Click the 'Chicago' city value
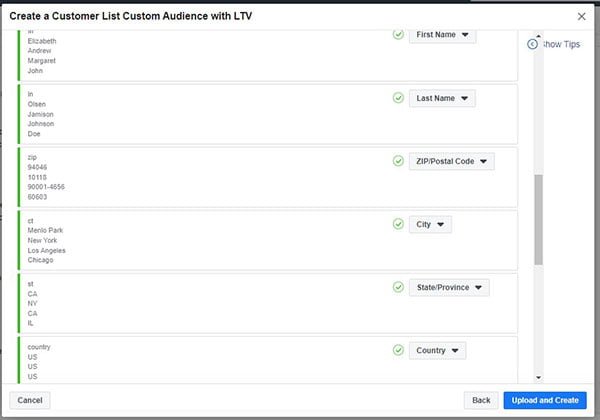Image resolution: width=600 pixels, height=420 pixels. click(x=40, y=260)
